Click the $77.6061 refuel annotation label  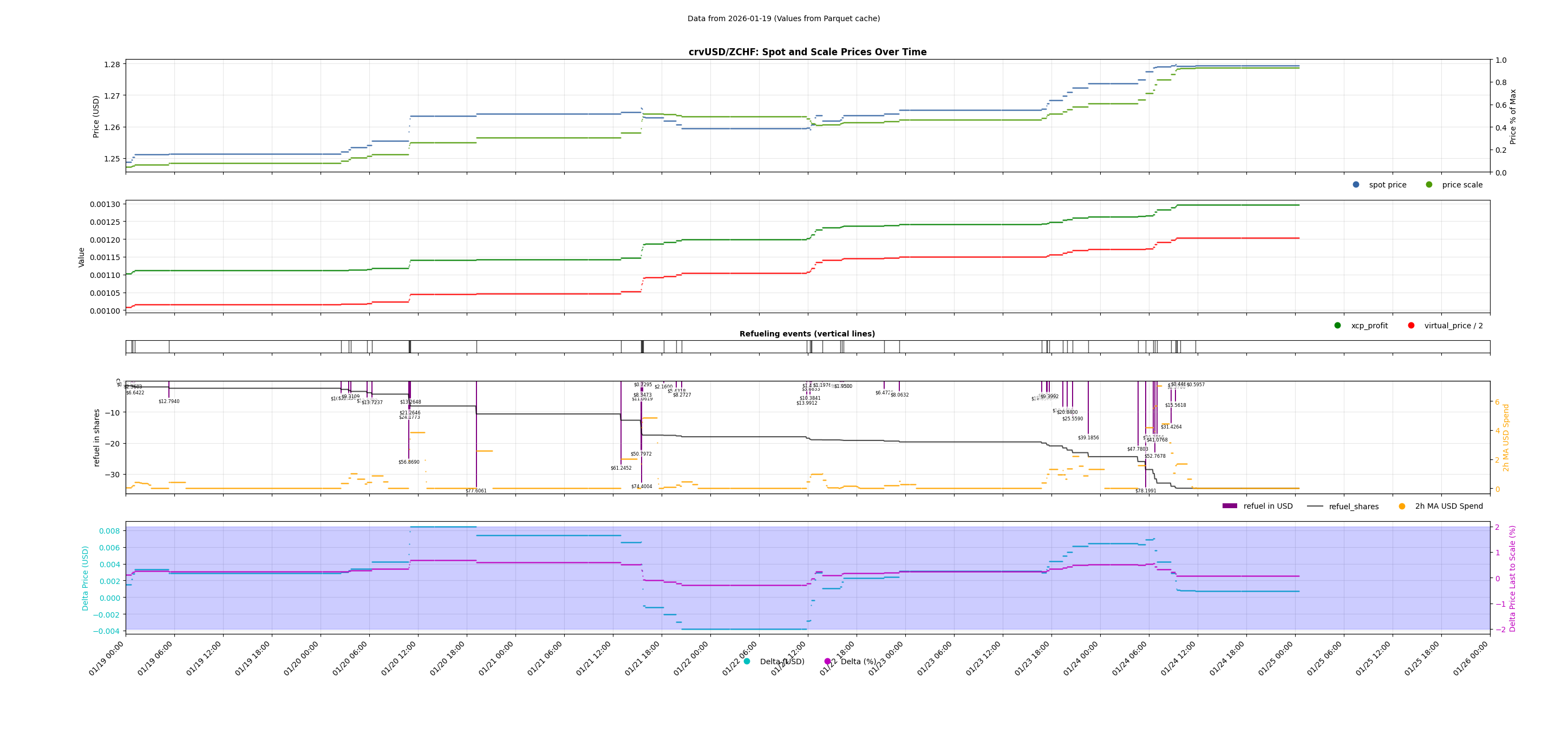pos(476,491)
